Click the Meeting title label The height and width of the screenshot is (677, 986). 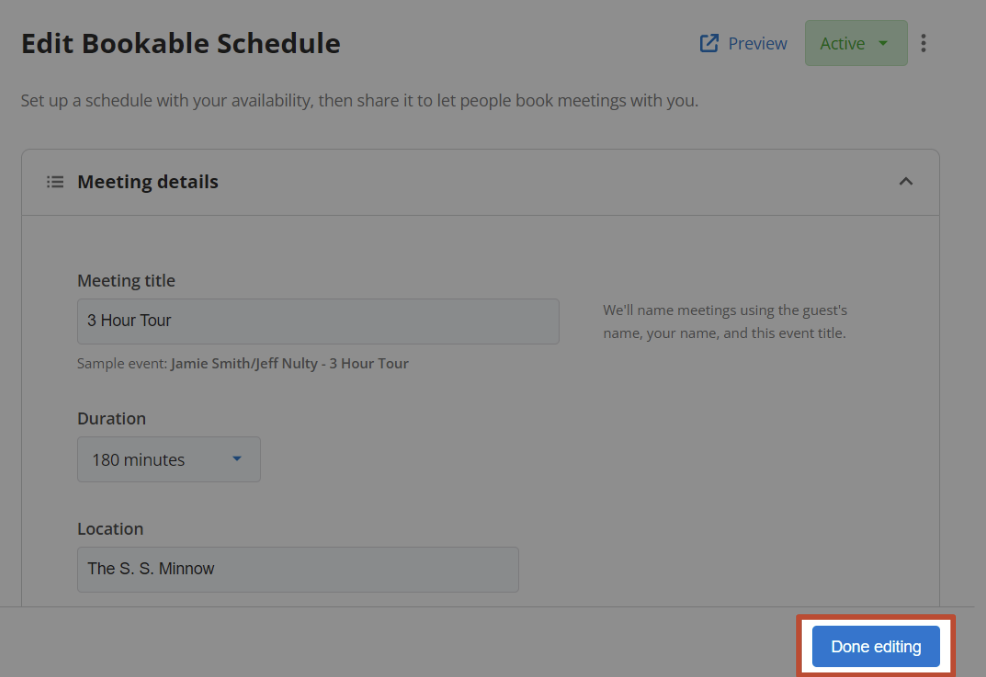[x=126, y=280]
